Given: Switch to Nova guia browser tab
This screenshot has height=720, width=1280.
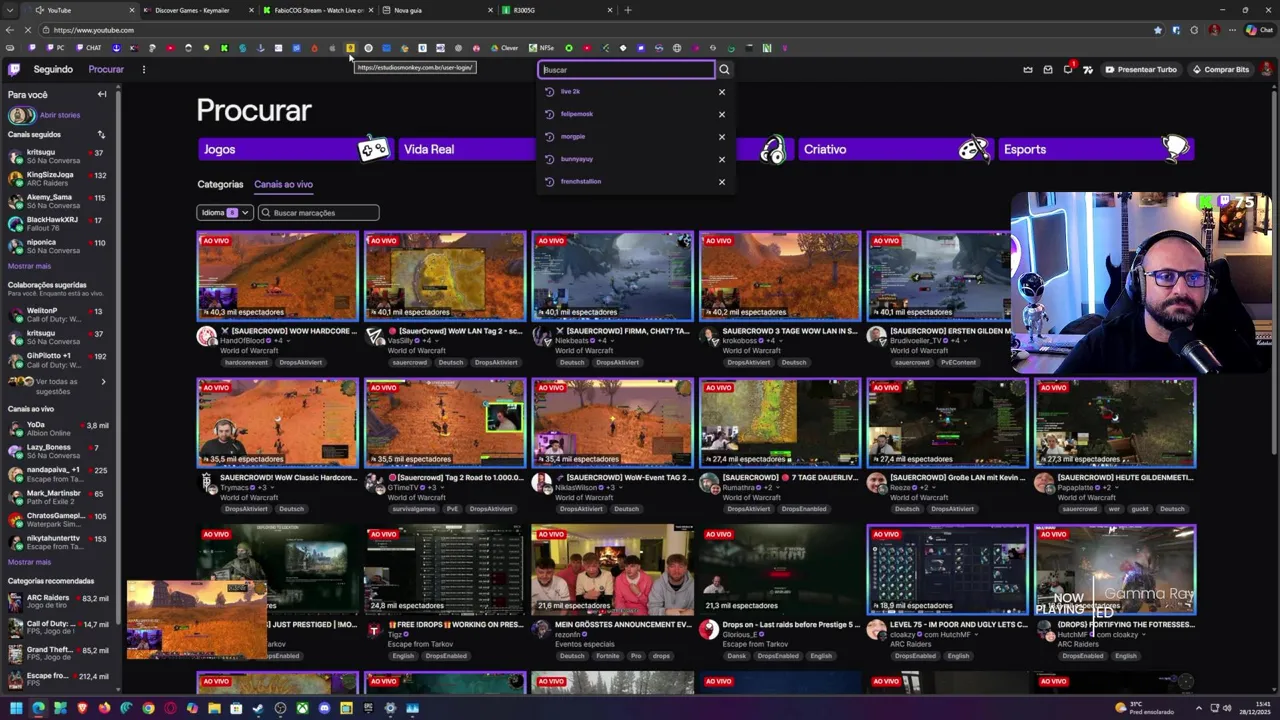Looking at the screenshot, I should [x=437, y=10].
